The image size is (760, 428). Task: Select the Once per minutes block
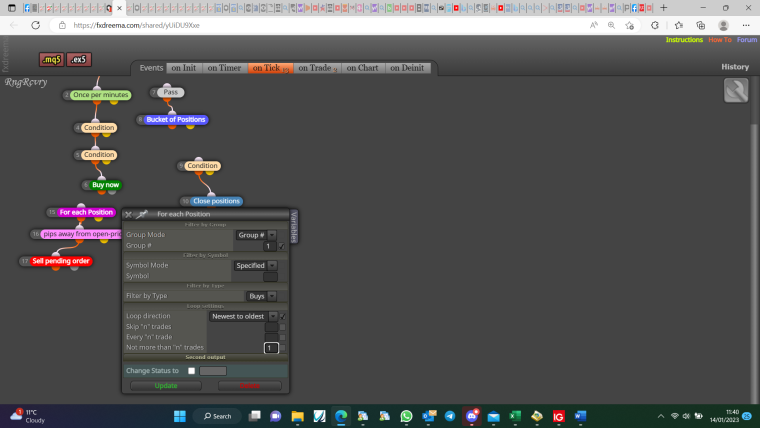pos(101,95)
